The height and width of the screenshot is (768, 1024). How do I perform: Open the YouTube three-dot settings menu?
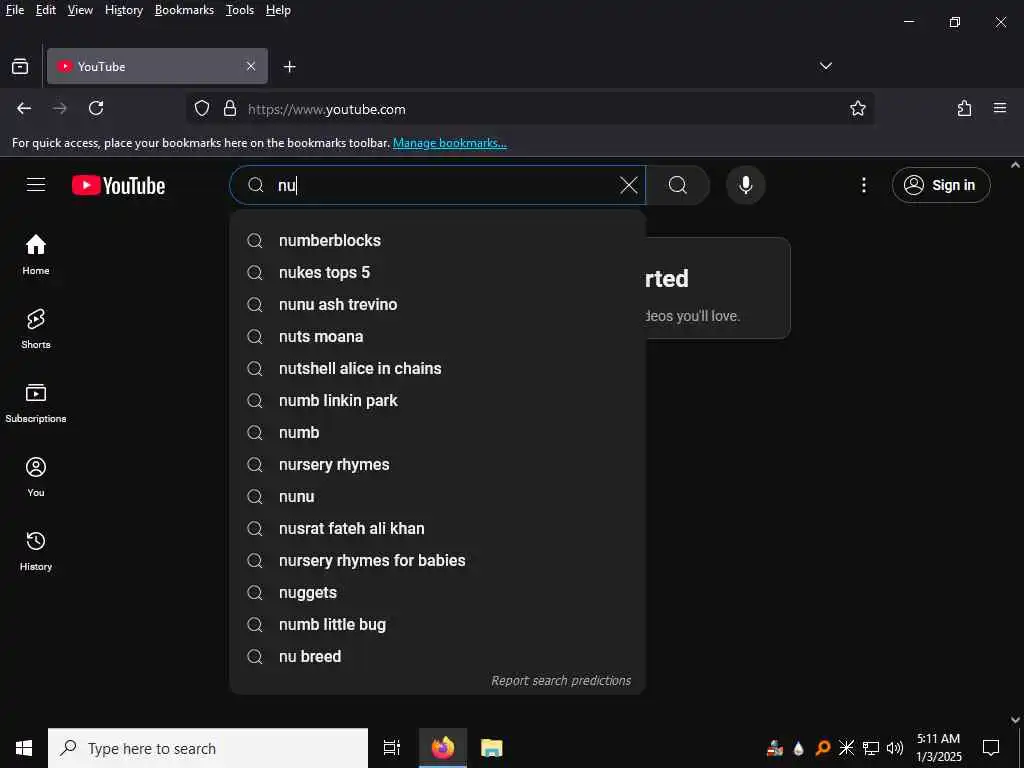coord(863,185)
